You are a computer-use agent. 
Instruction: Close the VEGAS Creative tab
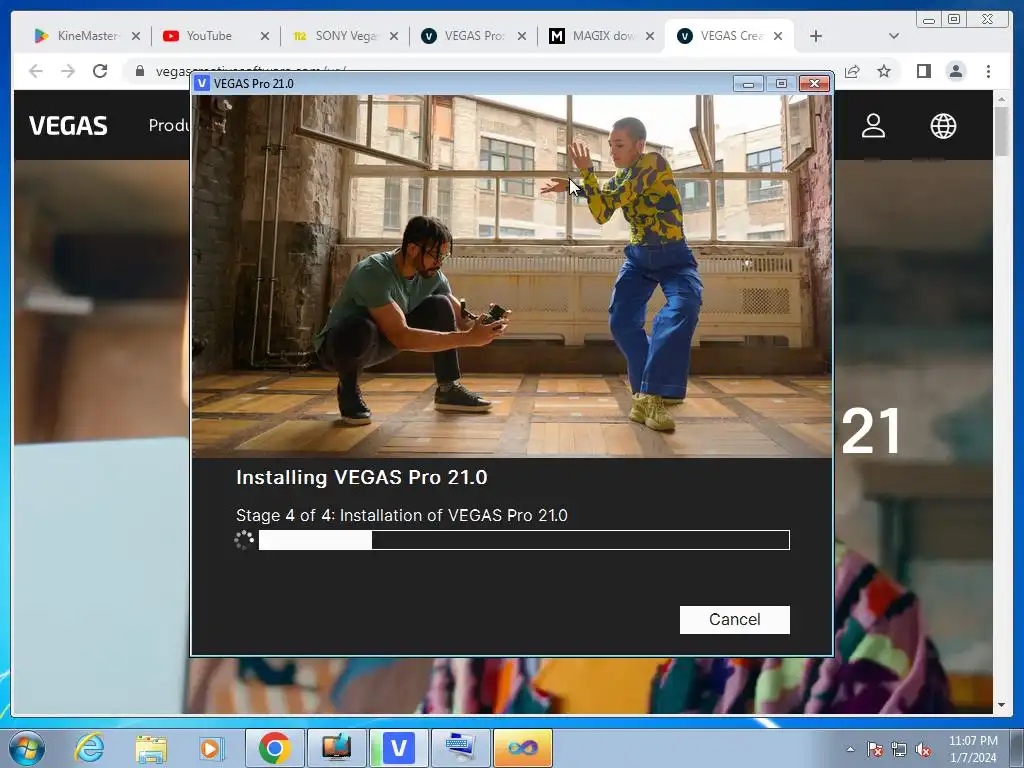(x=778, y=36)
